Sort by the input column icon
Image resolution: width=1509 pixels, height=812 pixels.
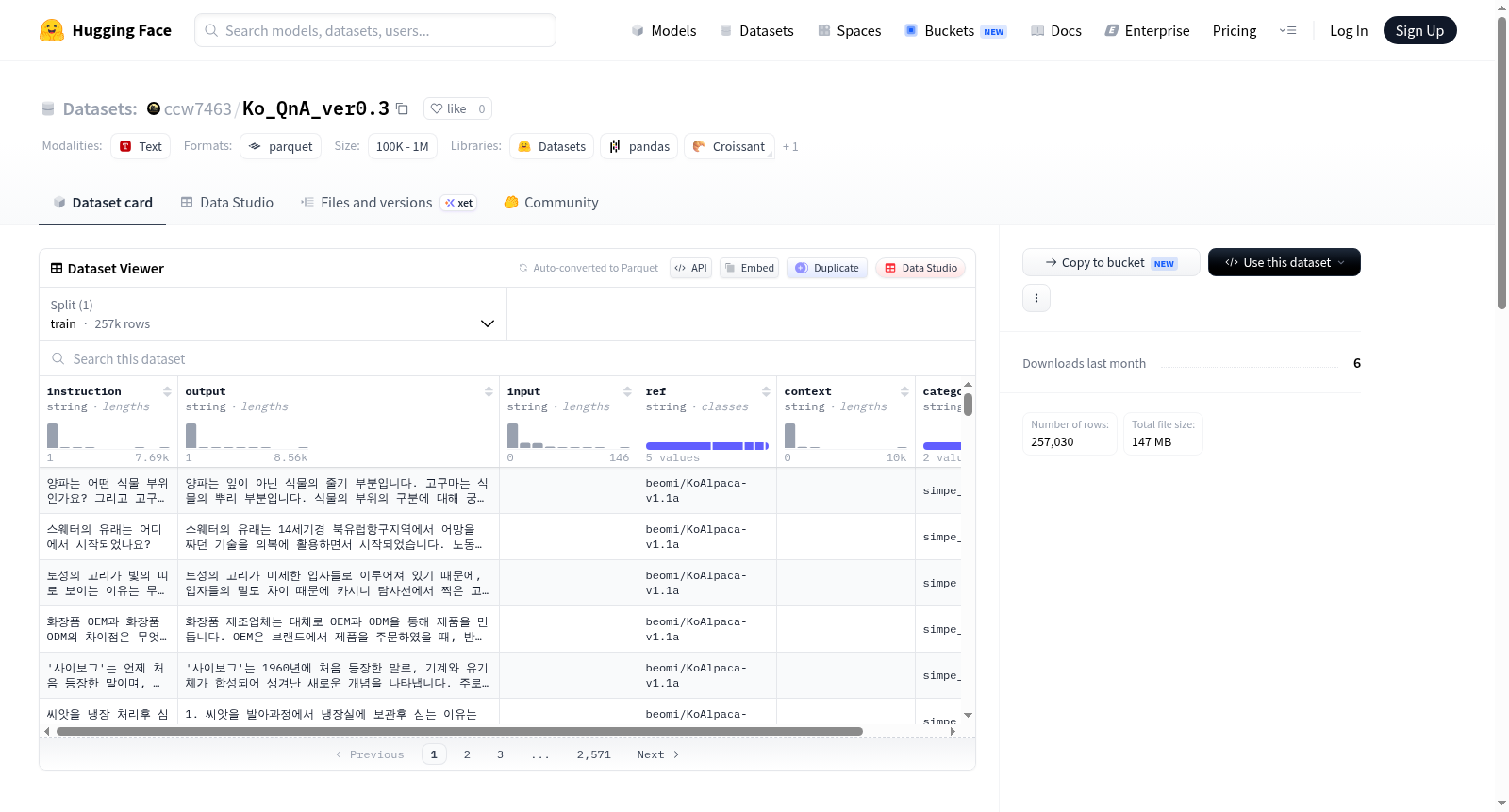(627, 391)
